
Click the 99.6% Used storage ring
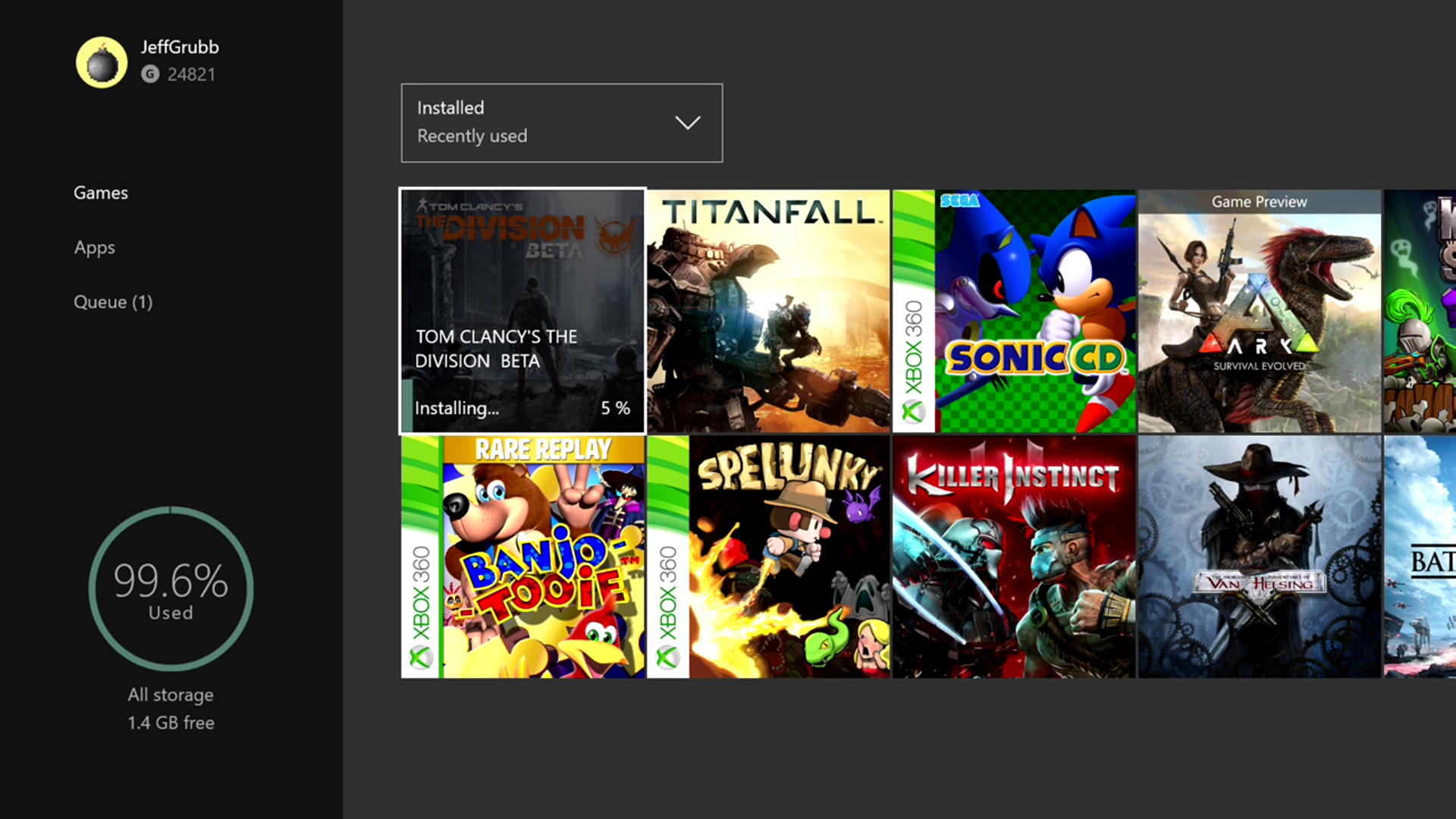point(171,588)
